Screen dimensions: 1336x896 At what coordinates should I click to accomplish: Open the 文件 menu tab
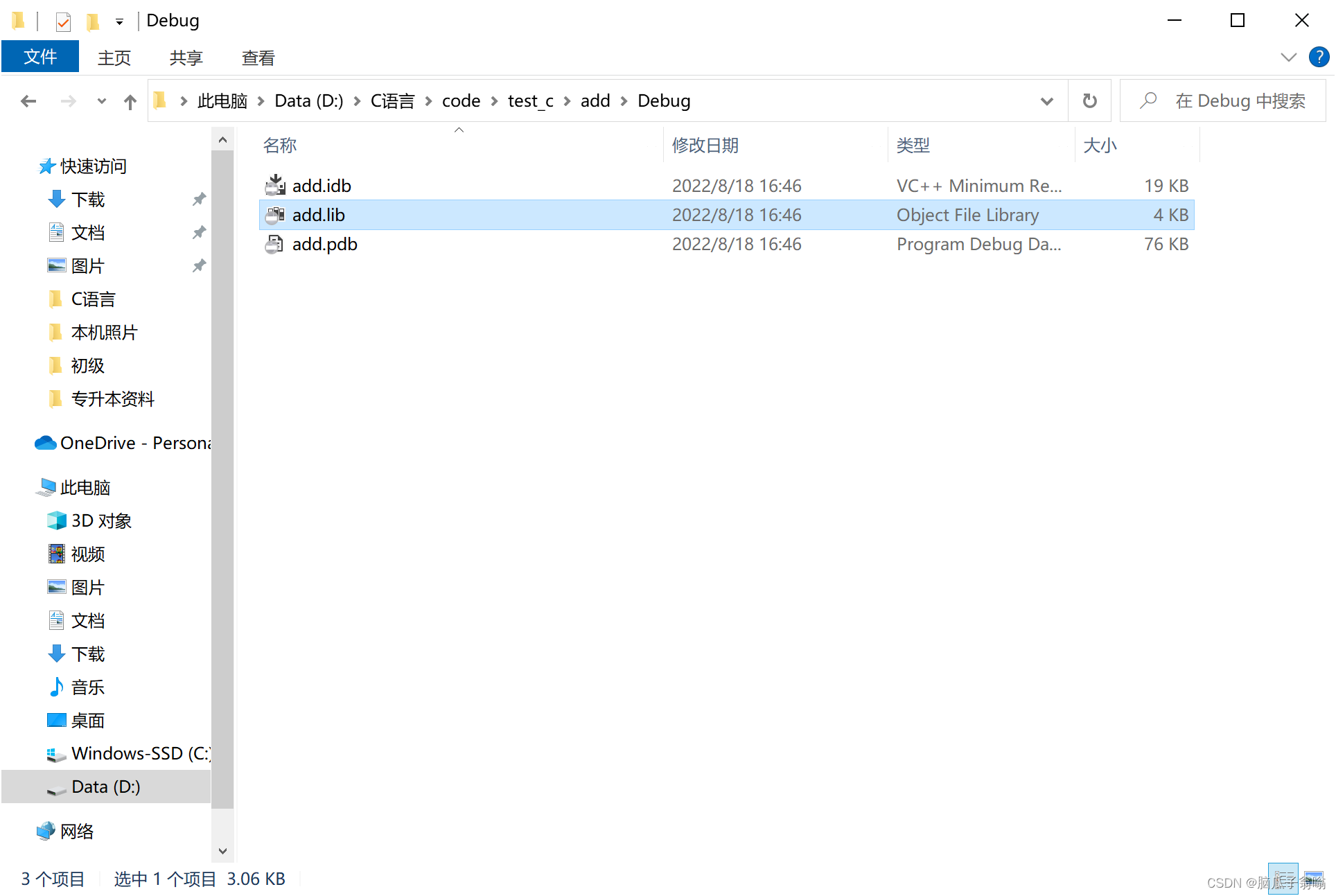[40, 57]
